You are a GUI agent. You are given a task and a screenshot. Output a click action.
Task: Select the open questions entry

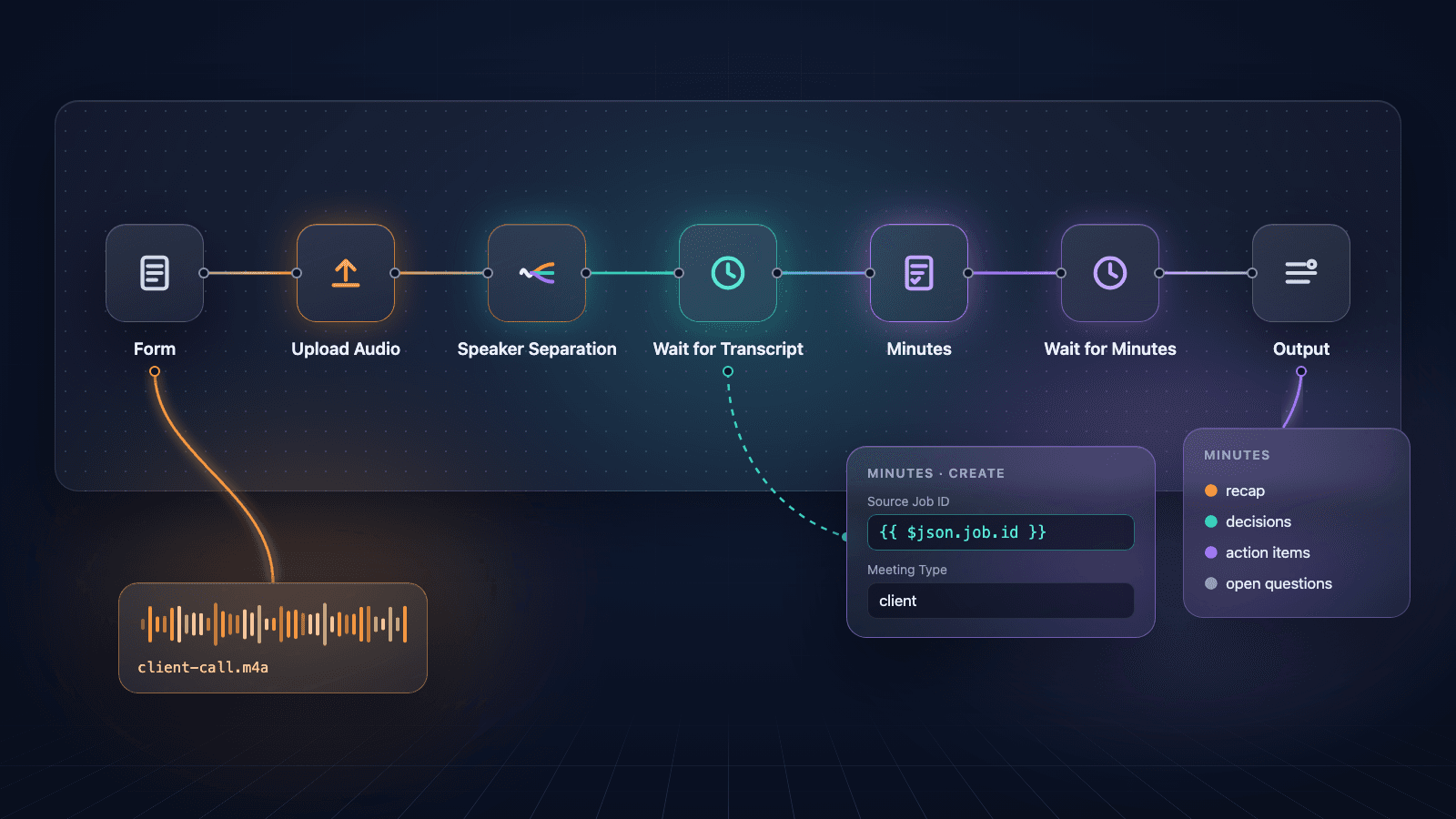1269,583
